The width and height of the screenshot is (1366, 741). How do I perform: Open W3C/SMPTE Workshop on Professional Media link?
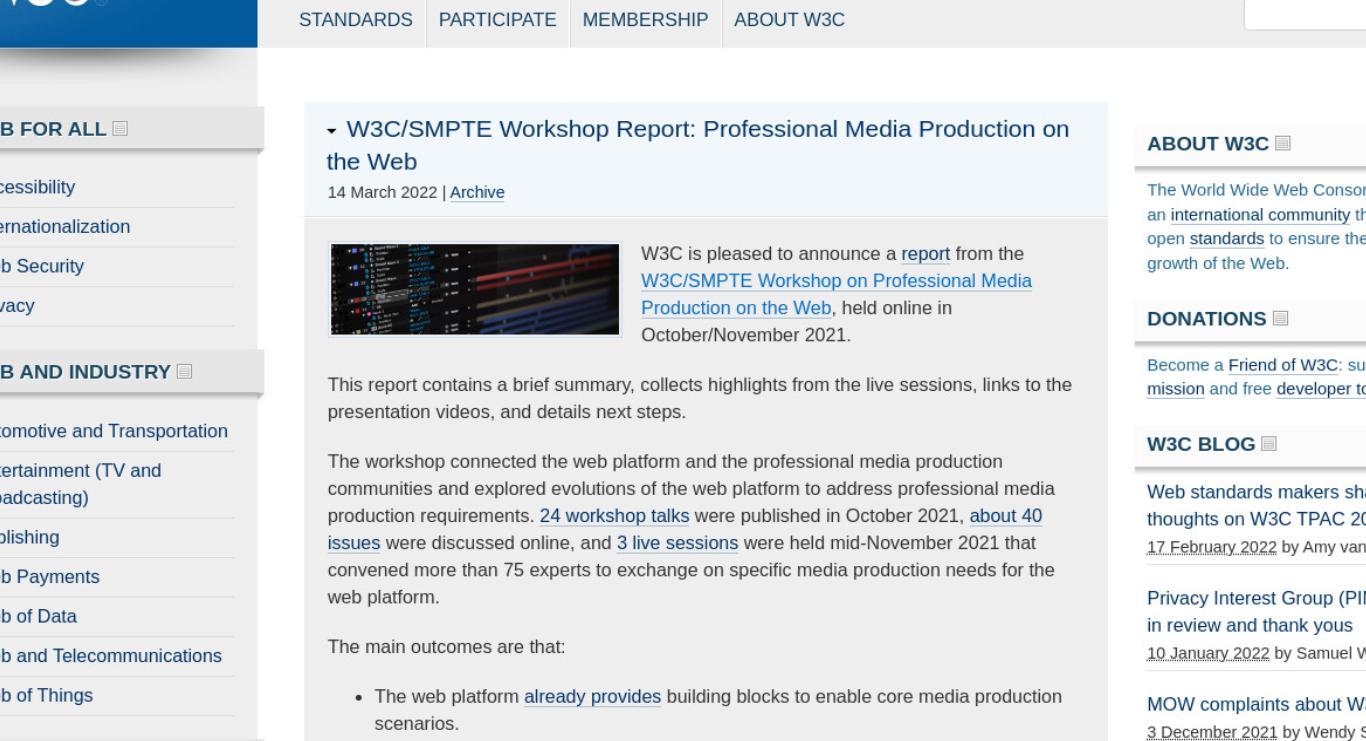click(836, 294)
